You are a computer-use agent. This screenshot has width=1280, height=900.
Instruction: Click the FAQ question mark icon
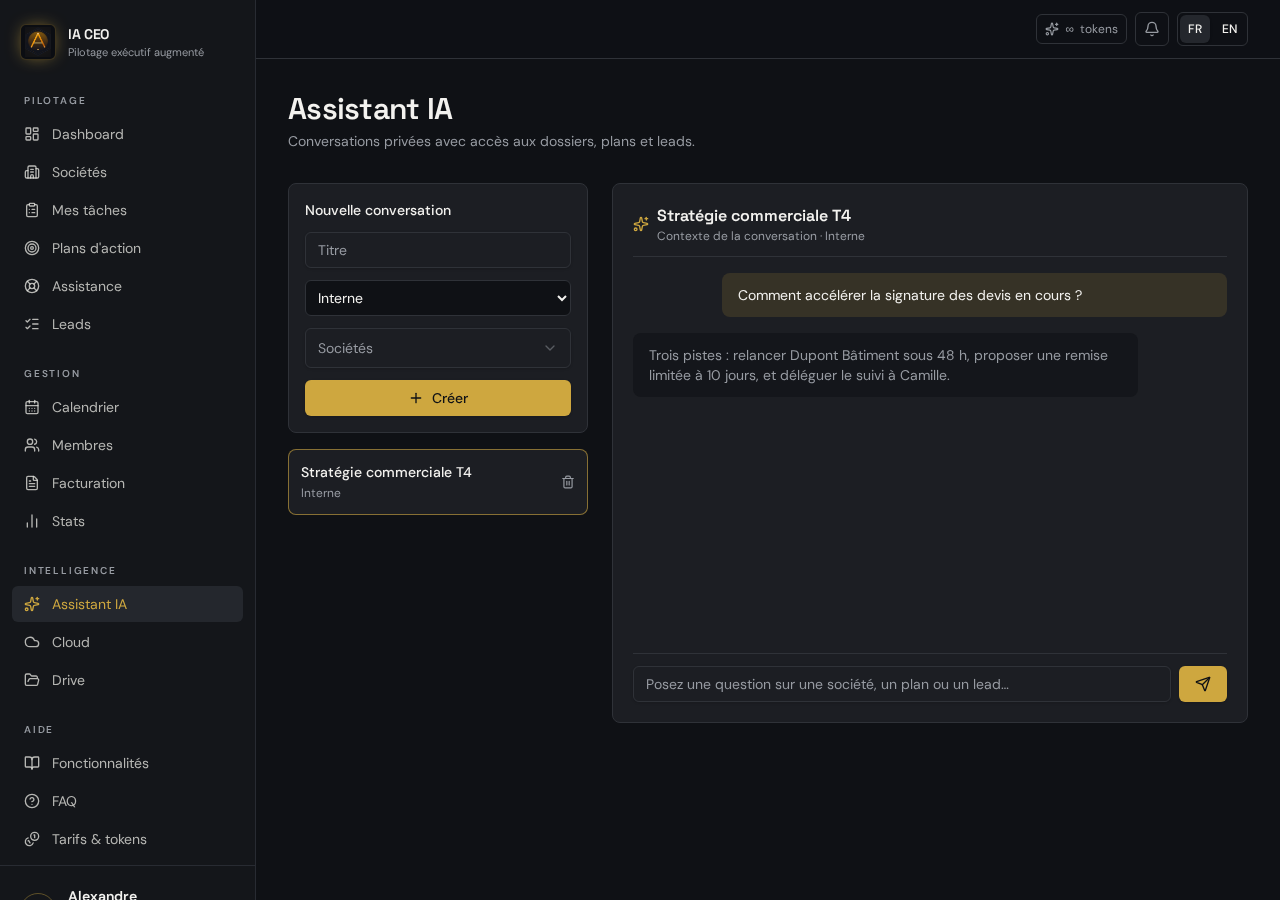[x=32, y=801]
